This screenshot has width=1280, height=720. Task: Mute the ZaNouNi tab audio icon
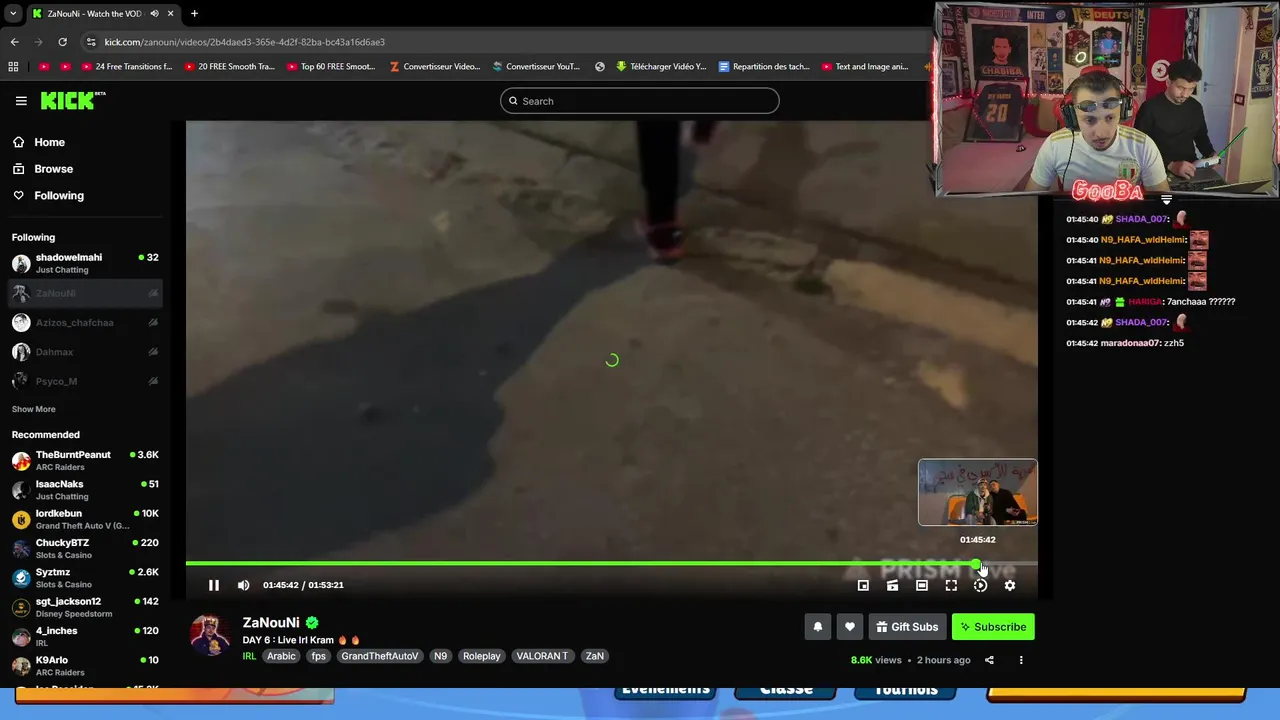click(154, 14)
